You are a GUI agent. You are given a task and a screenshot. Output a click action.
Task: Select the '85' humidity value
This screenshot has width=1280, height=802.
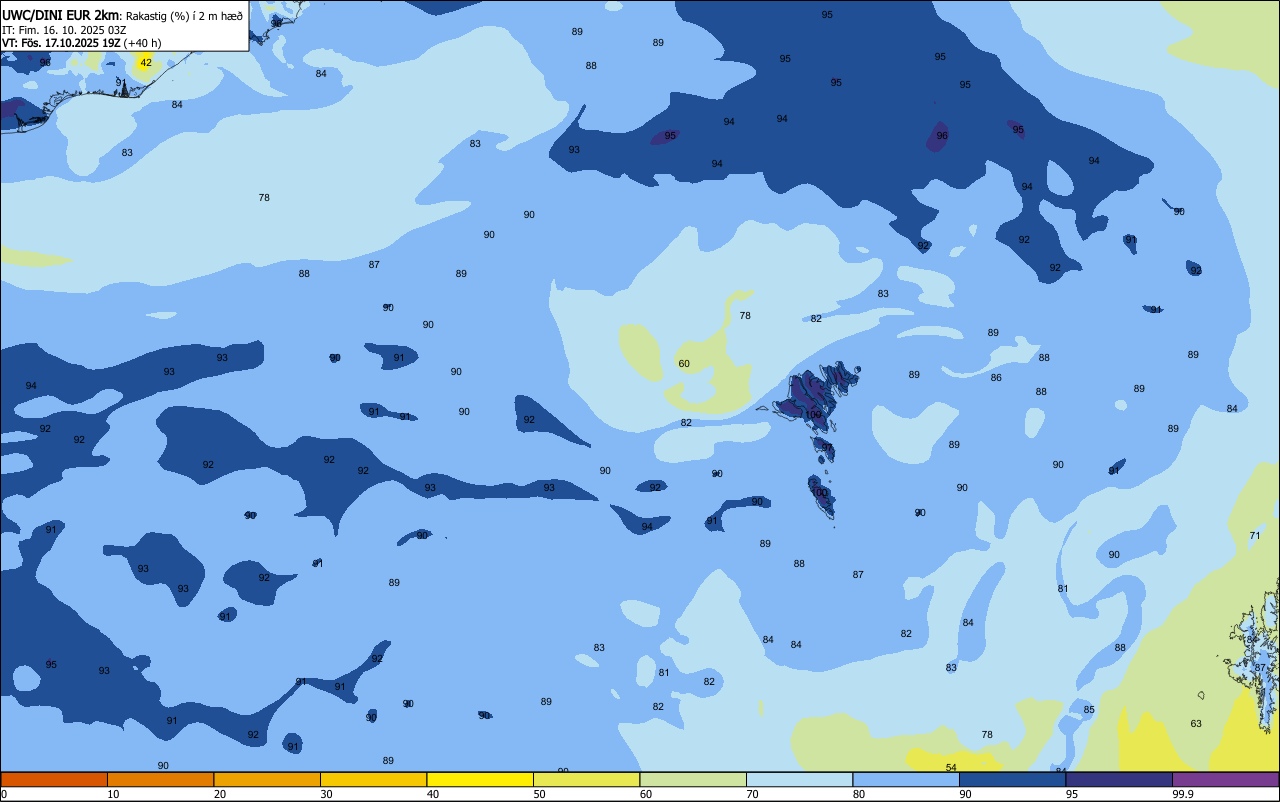(1089, 710)
